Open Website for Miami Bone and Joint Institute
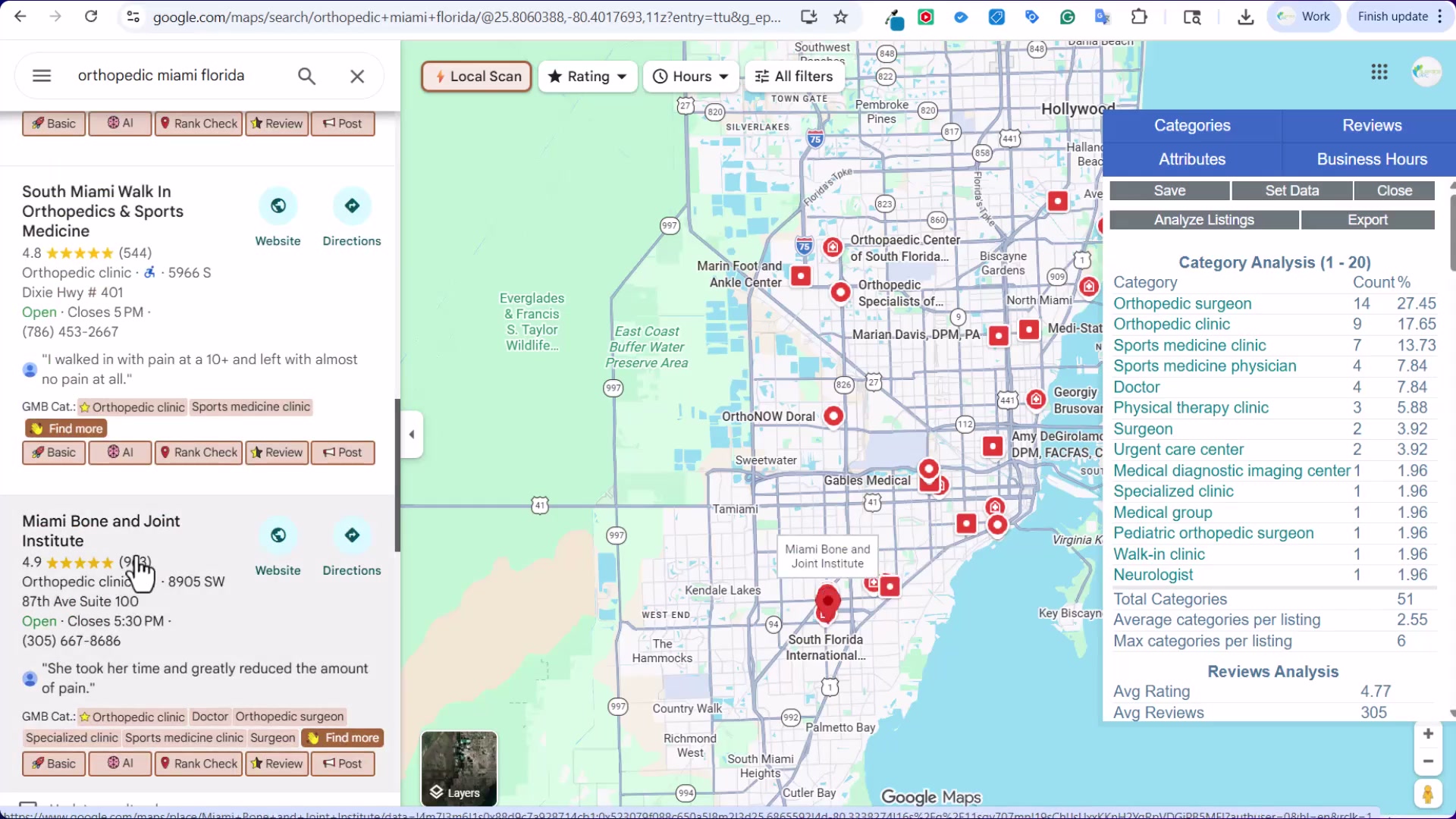Image resolution: width=1456 pixels, height=819 pixels. pos(278,548)
